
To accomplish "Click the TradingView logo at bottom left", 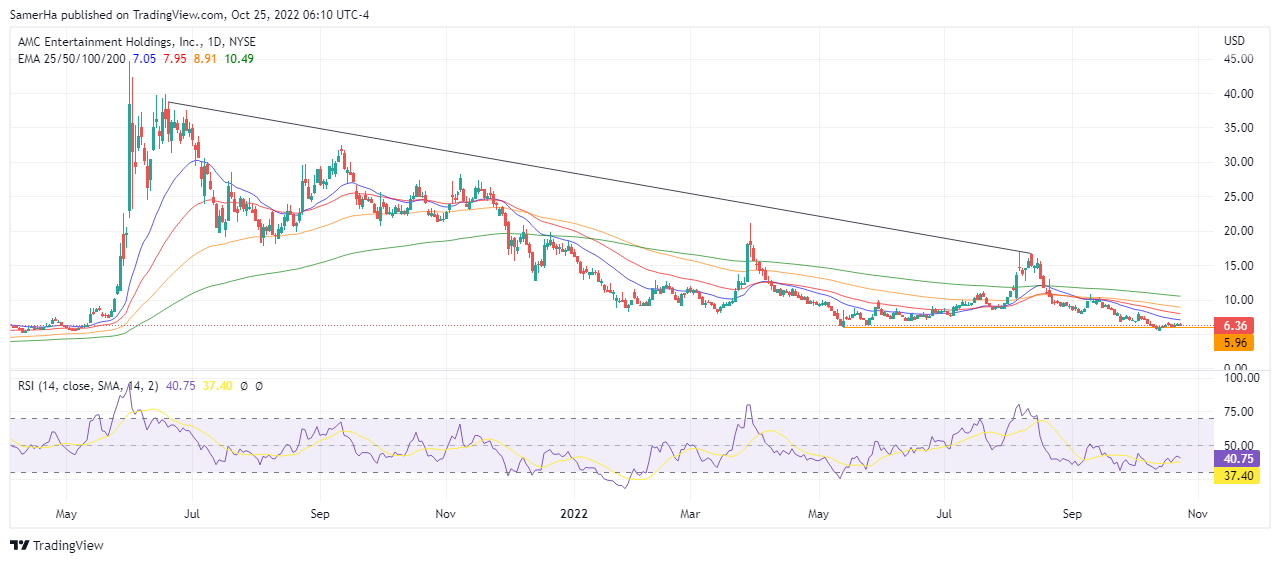I will point(57,545).
